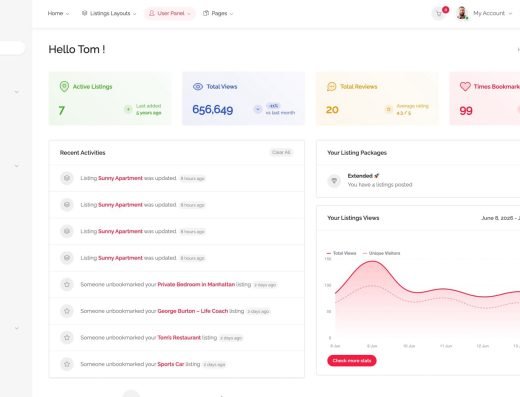Click the star icon beside Average rating
The width and height of the screenshot is (520, 397).
tap(388, 109)
